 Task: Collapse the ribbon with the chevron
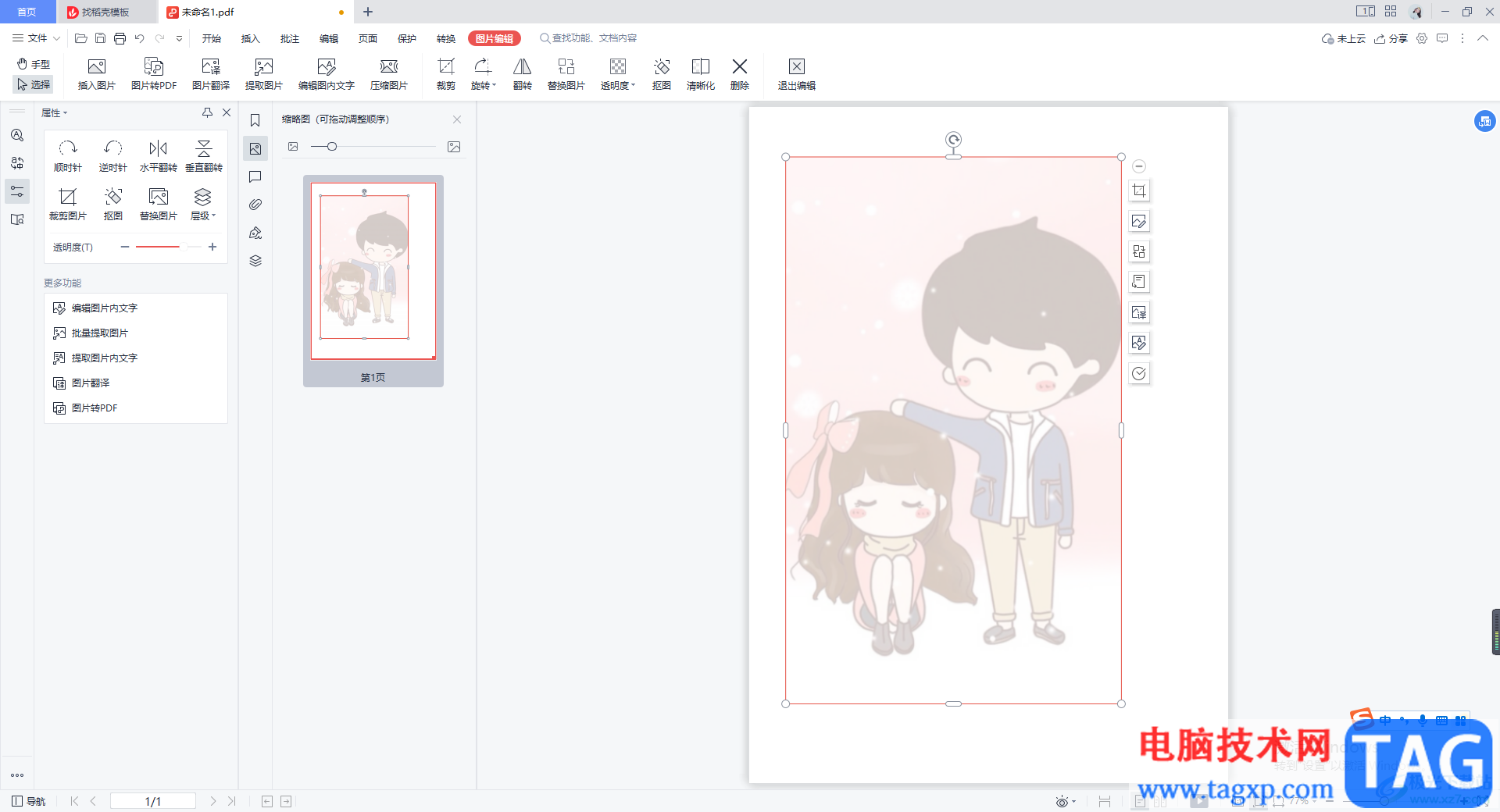[1482, 38]
